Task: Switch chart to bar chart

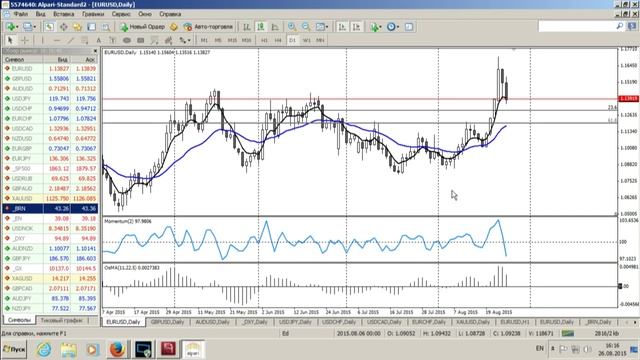Action: [x=247, y=27]
